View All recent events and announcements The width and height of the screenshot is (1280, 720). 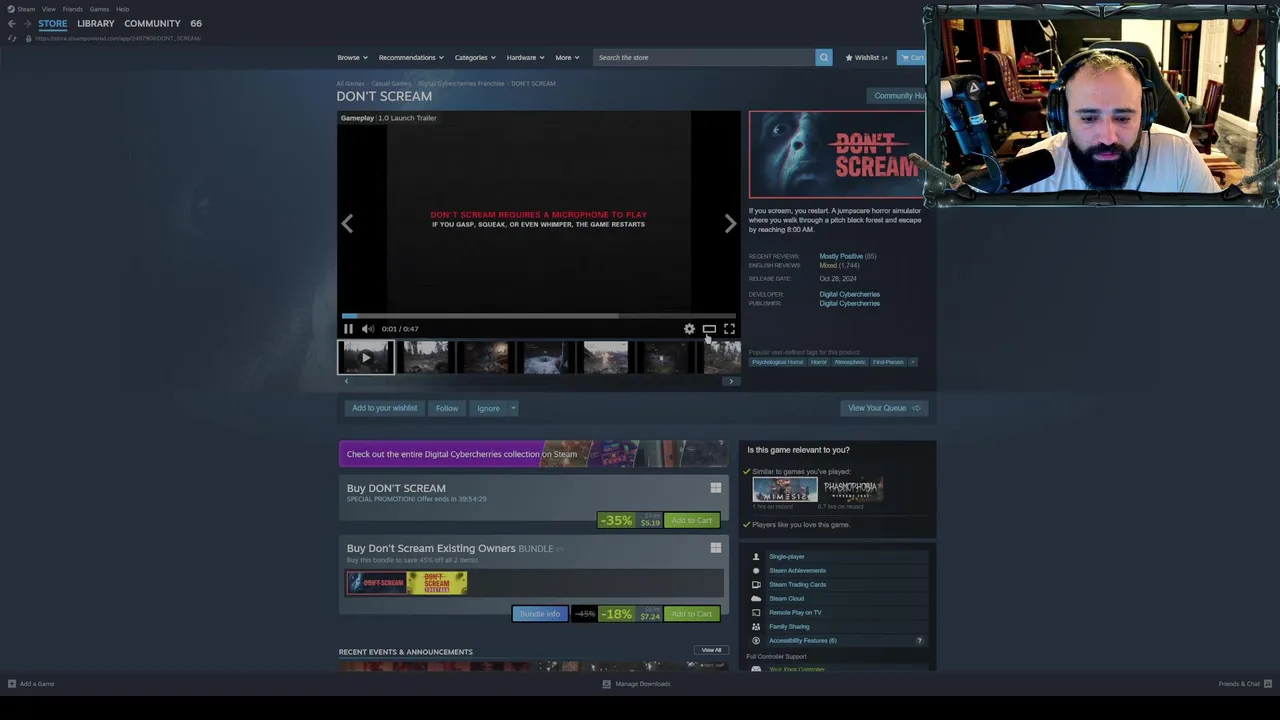click(x=711, y=650)
